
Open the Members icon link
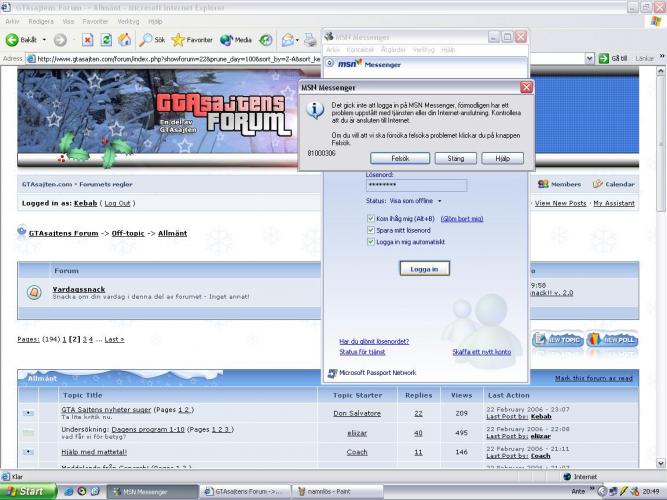coord(559,184)
